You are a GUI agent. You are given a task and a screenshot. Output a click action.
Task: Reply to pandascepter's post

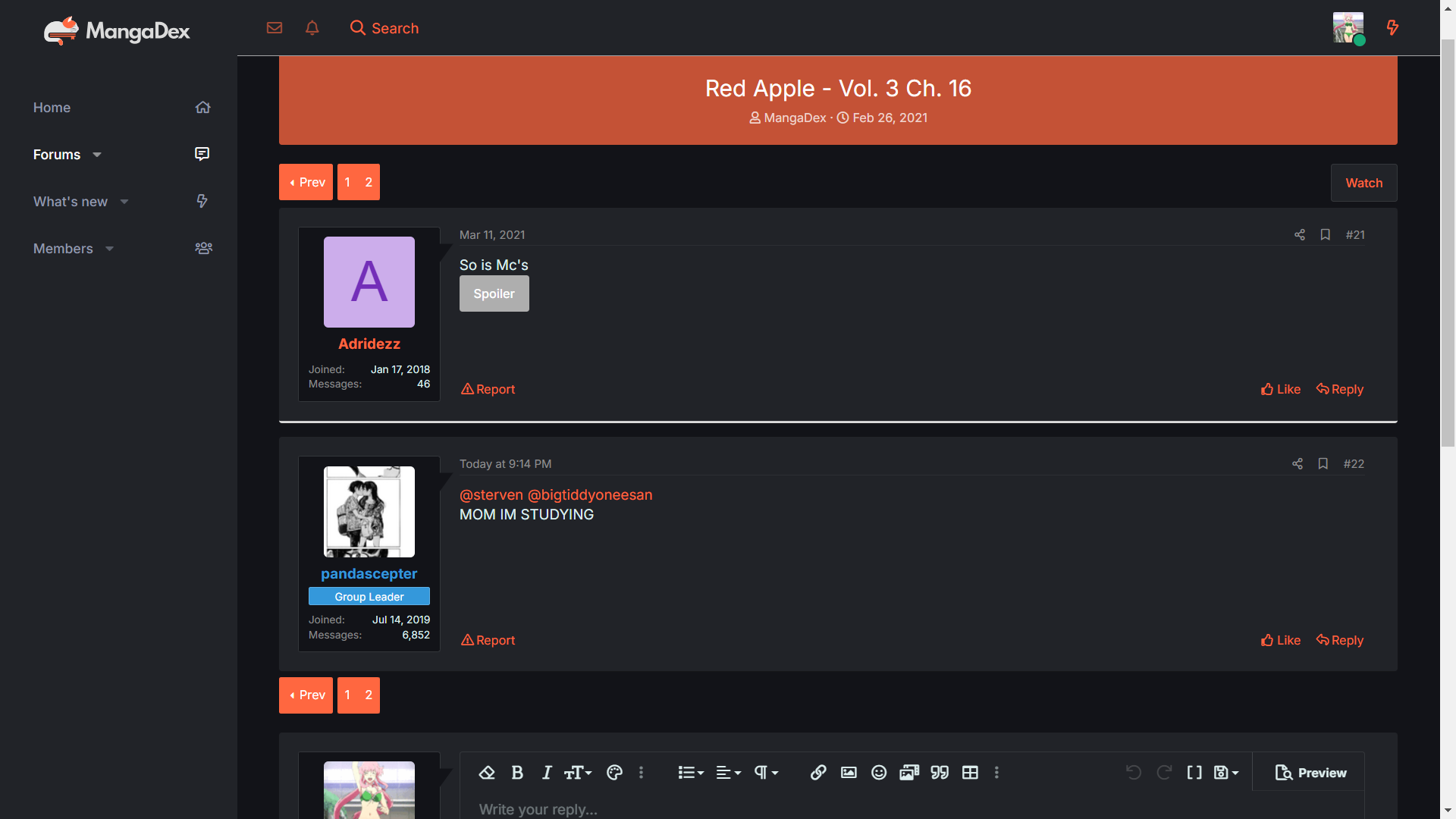tap(1339, 640)
